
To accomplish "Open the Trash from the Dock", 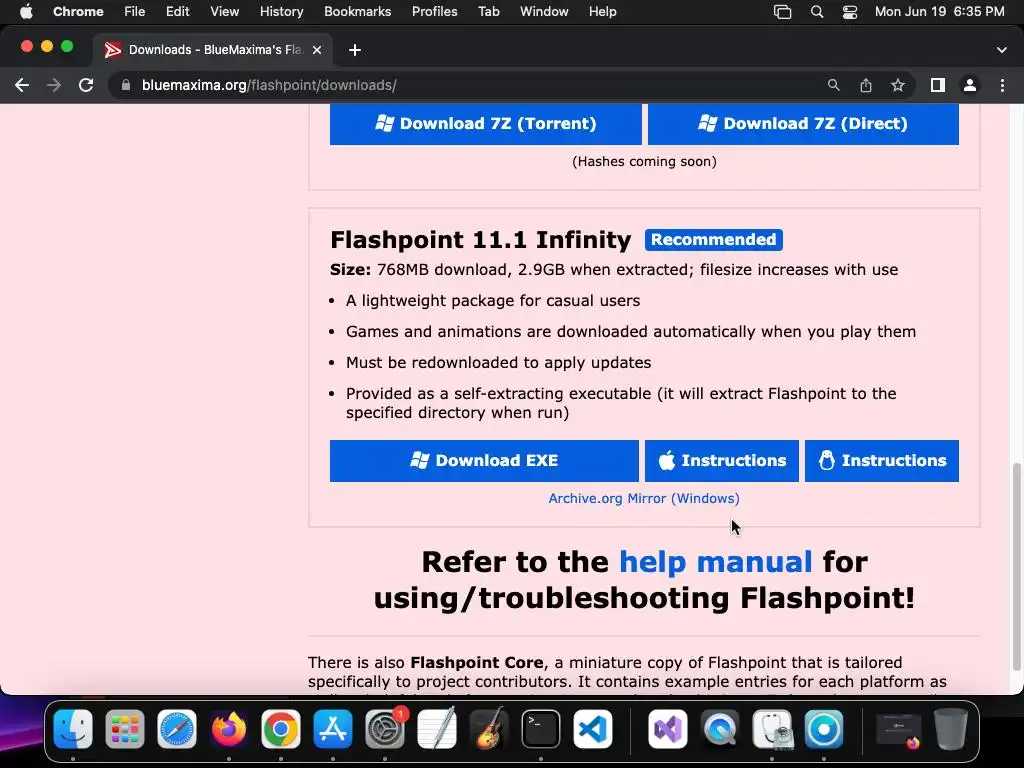I will [x=951, y=729].
